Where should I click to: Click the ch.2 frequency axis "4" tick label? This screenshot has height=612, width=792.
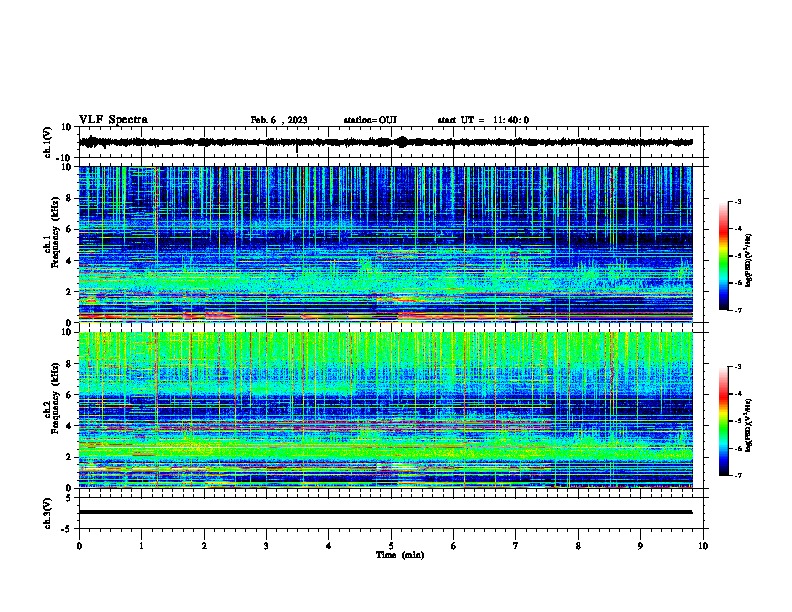69,426
